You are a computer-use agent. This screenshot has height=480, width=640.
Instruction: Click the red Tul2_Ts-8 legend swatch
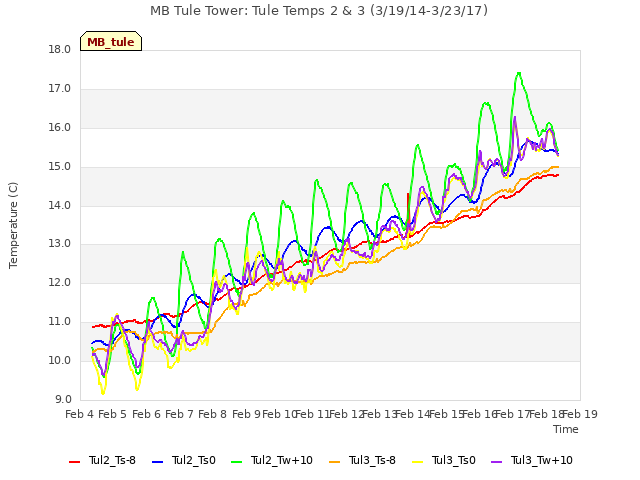coord(74,462)
